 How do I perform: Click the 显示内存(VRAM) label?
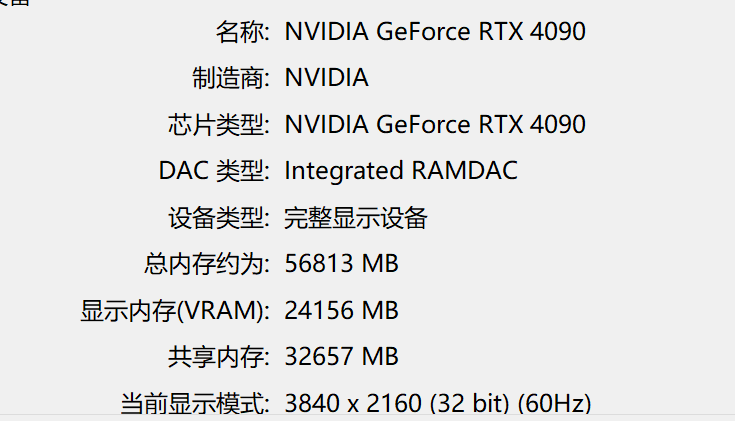tap(175, 311)
